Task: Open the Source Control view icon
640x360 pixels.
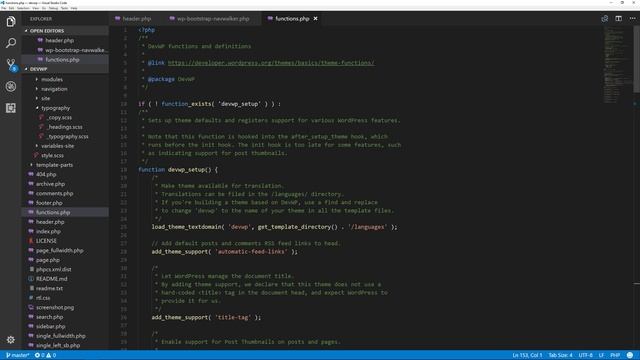Action: coord(11,64)
